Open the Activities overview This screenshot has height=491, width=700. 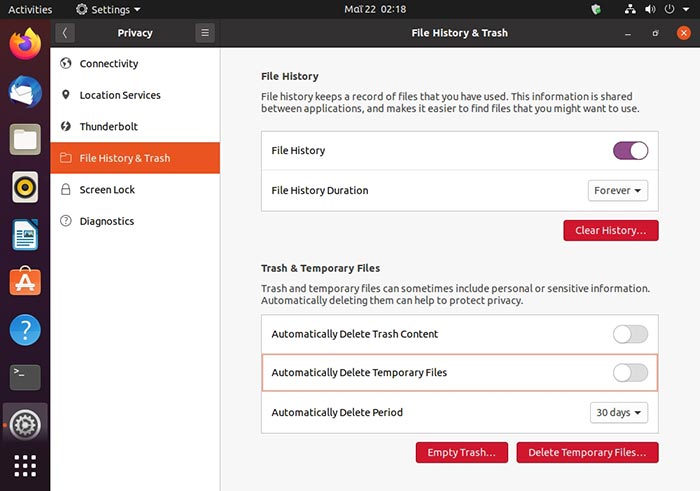click(30, 9)
